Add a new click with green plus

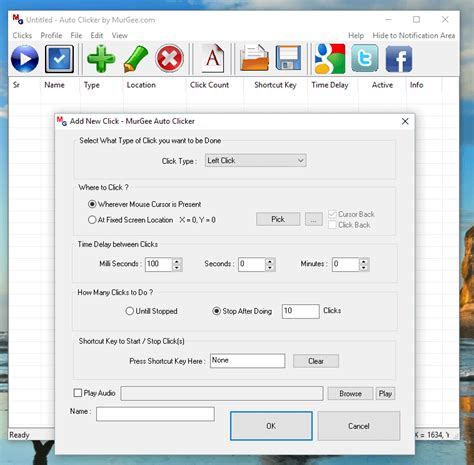(101, 59)
